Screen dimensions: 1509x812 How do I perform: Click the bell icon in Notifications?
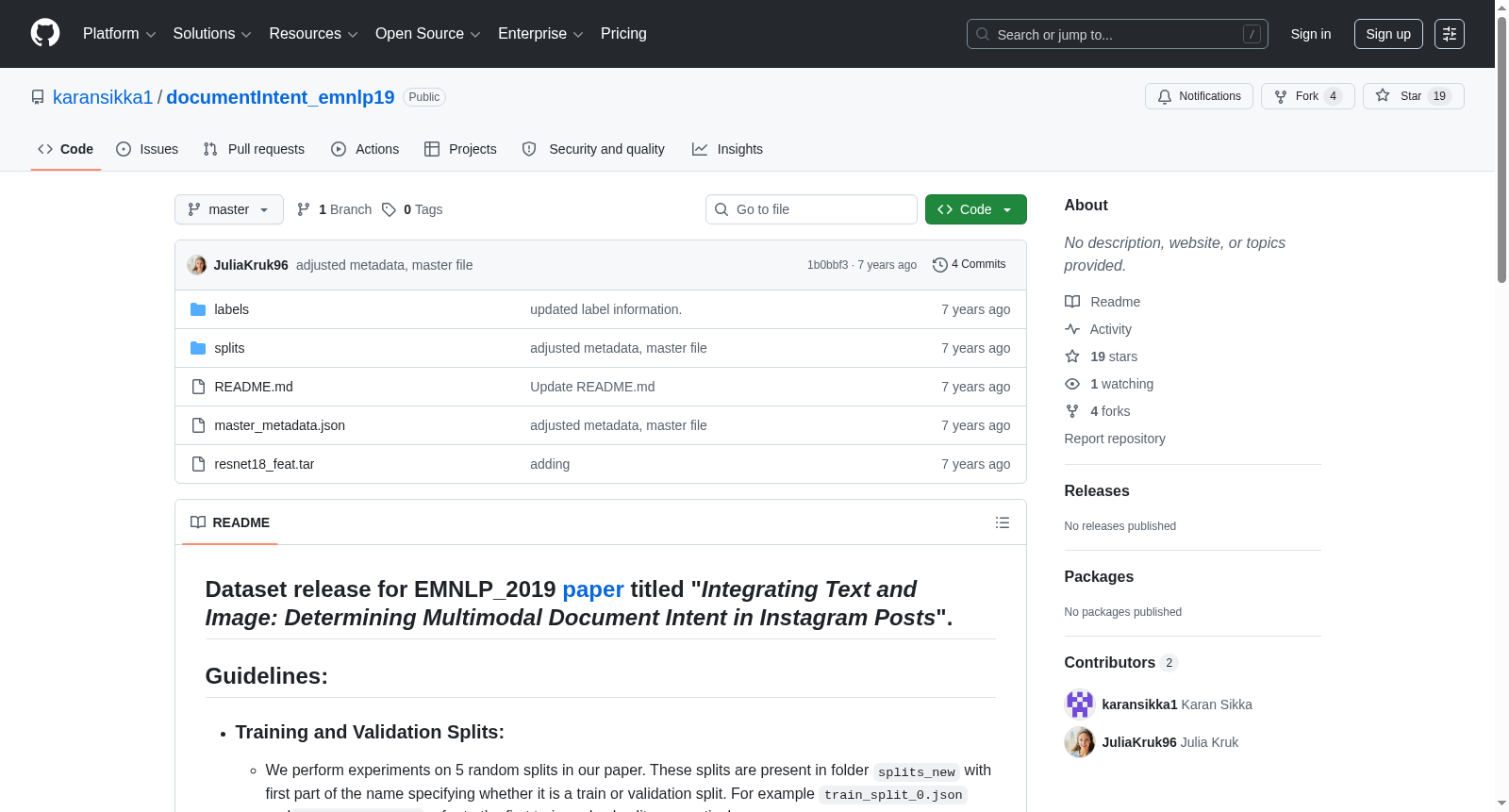click(x=1165, y=96)
